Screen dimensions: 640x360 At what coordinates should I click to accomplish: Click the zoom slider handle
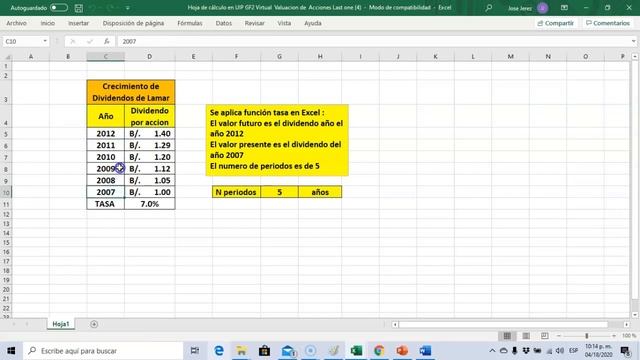pyautogui.click(x=587, y=336)
